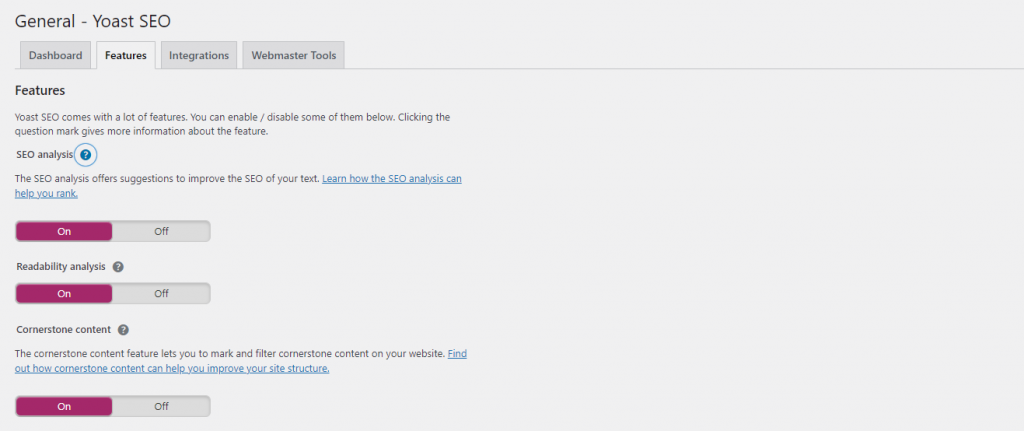Select the Features tab
Screen dimensions: 1024x431
click(126, 55)
